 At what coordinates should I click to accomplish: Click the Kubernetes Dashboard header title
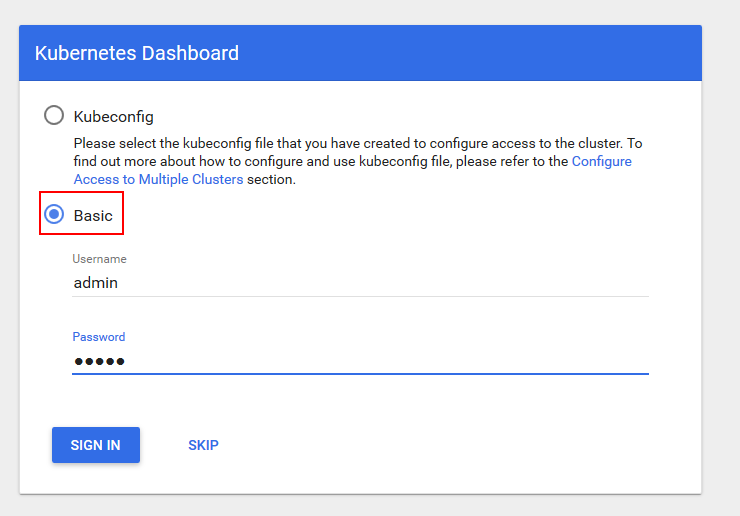tap(137, 53)
